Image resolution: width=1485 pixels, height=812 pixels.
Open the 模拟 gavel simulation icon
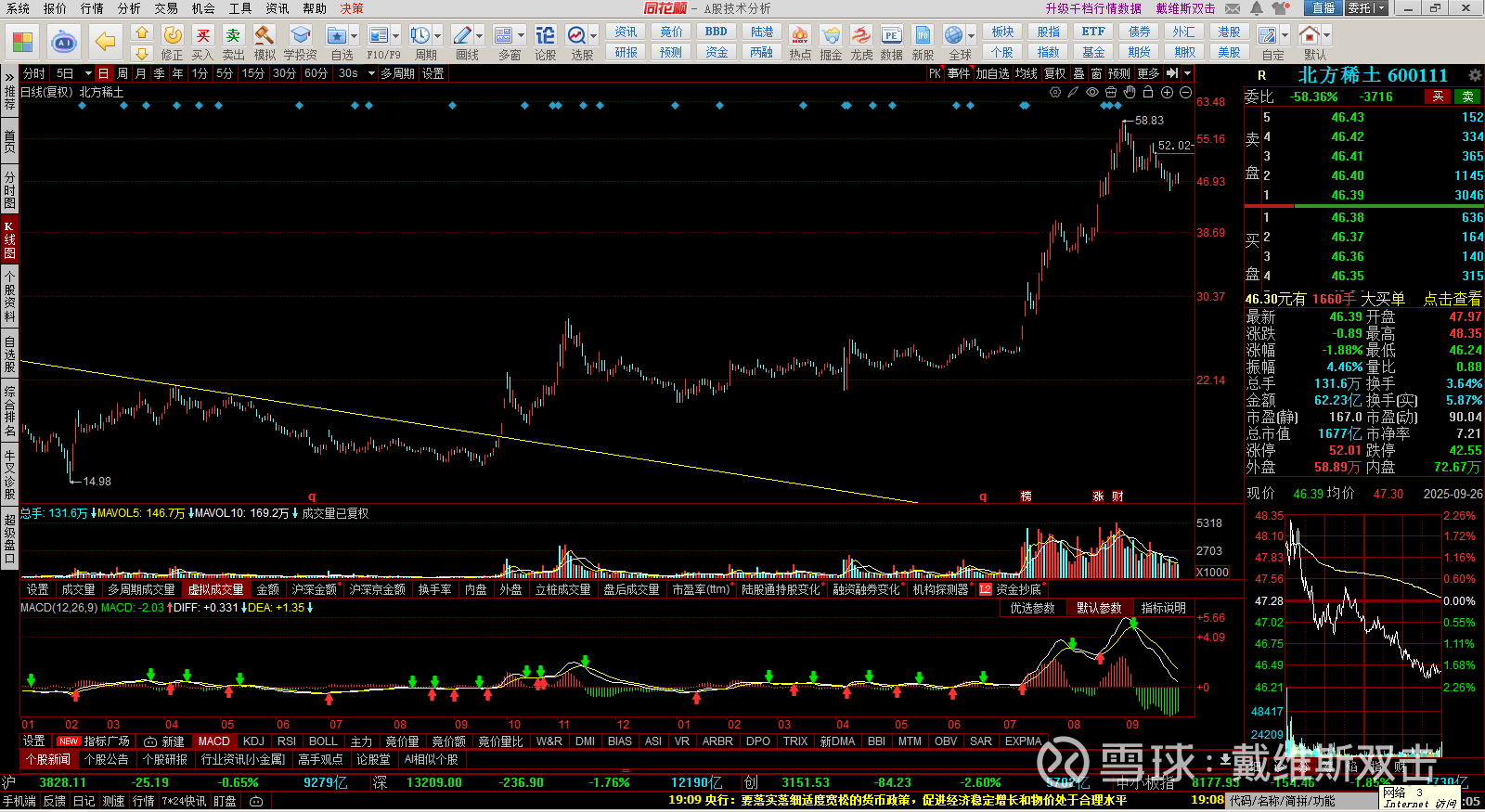[x=265, y=35]
